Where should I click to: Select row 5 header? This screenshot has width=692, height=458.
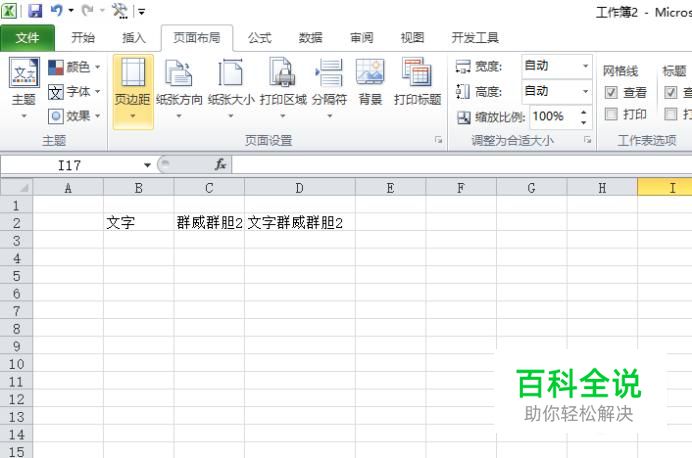tap(16, 276)
